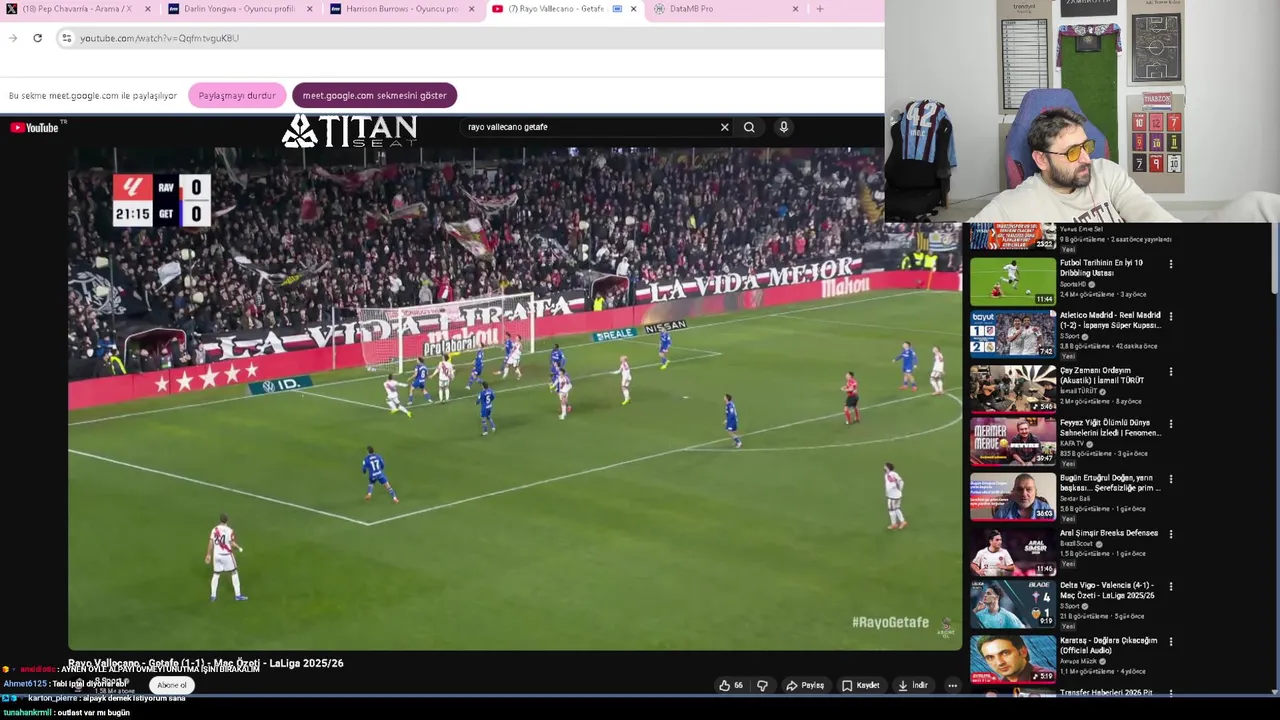Open the Delta Vigo - Valencia (4-1) thumbnail
Image resolution: width=1280 pixels, height=720 pixels.
click(x=1012, y=603)
